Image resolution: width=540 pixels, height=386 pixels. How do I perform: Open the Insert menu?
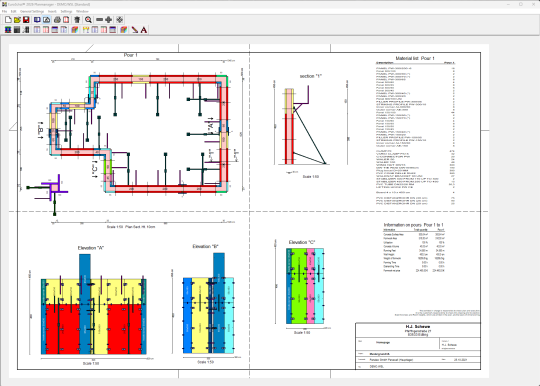coord(52,11)
